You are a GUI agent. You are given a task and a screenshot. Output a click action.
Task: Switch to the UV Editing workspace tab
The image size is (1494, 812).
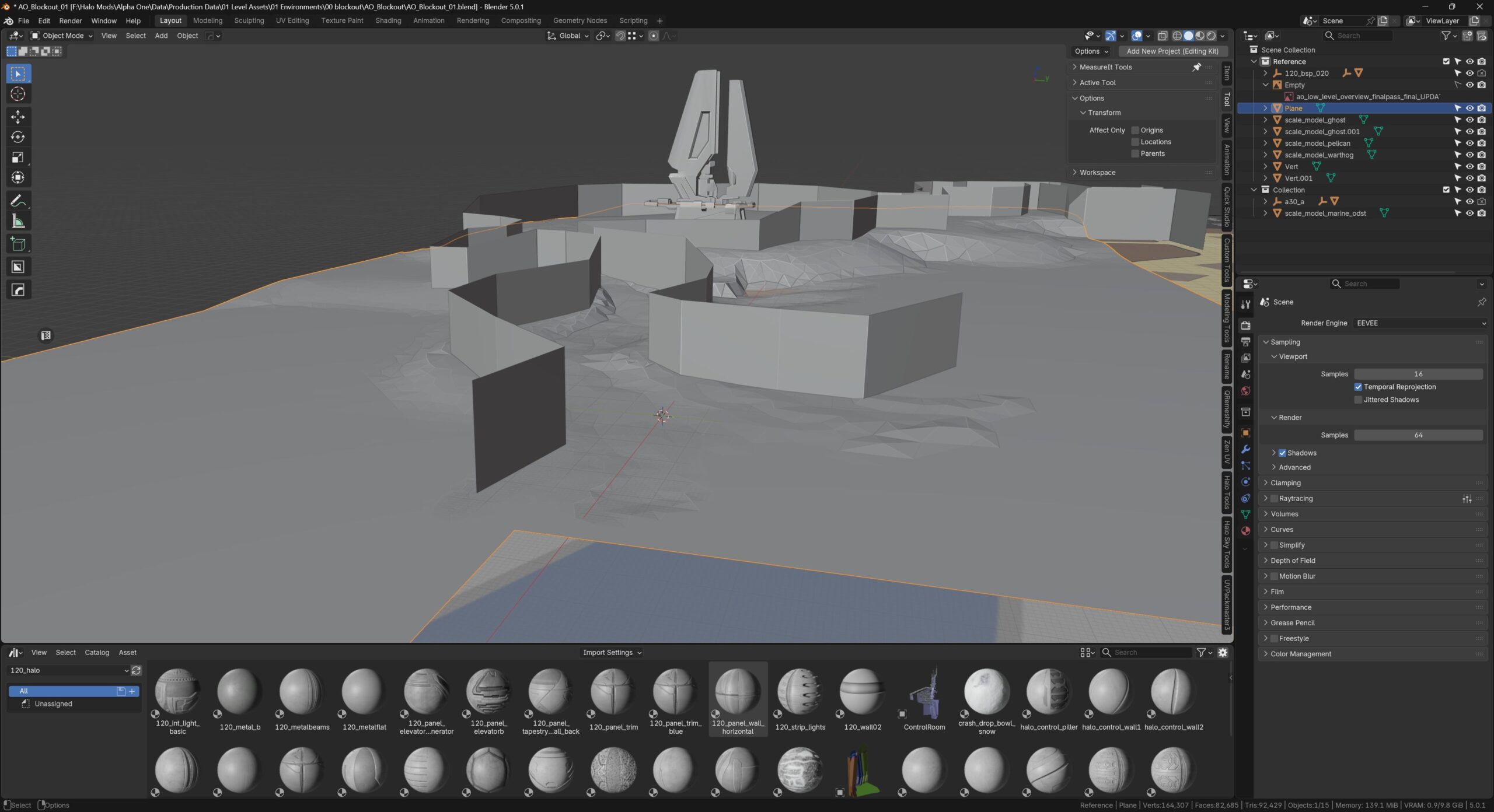(292, 20)
